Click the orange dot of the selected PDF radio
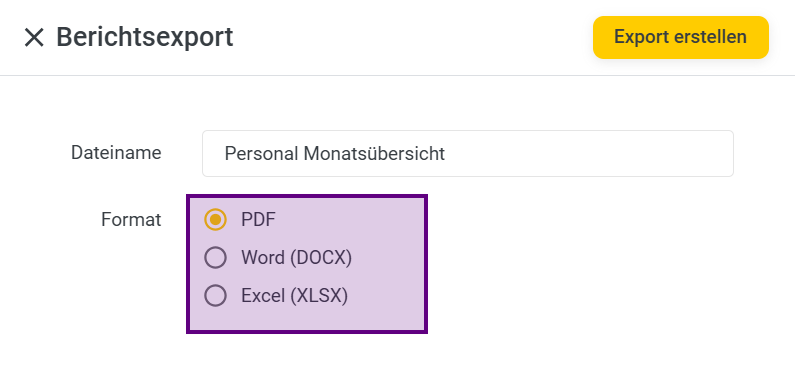Image resolution: width=795 pixels, height=374 pixels. [215, 219]
